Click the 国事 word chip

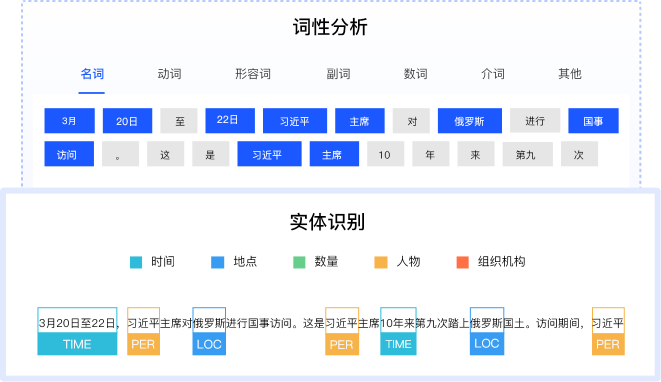pos(594,121)
